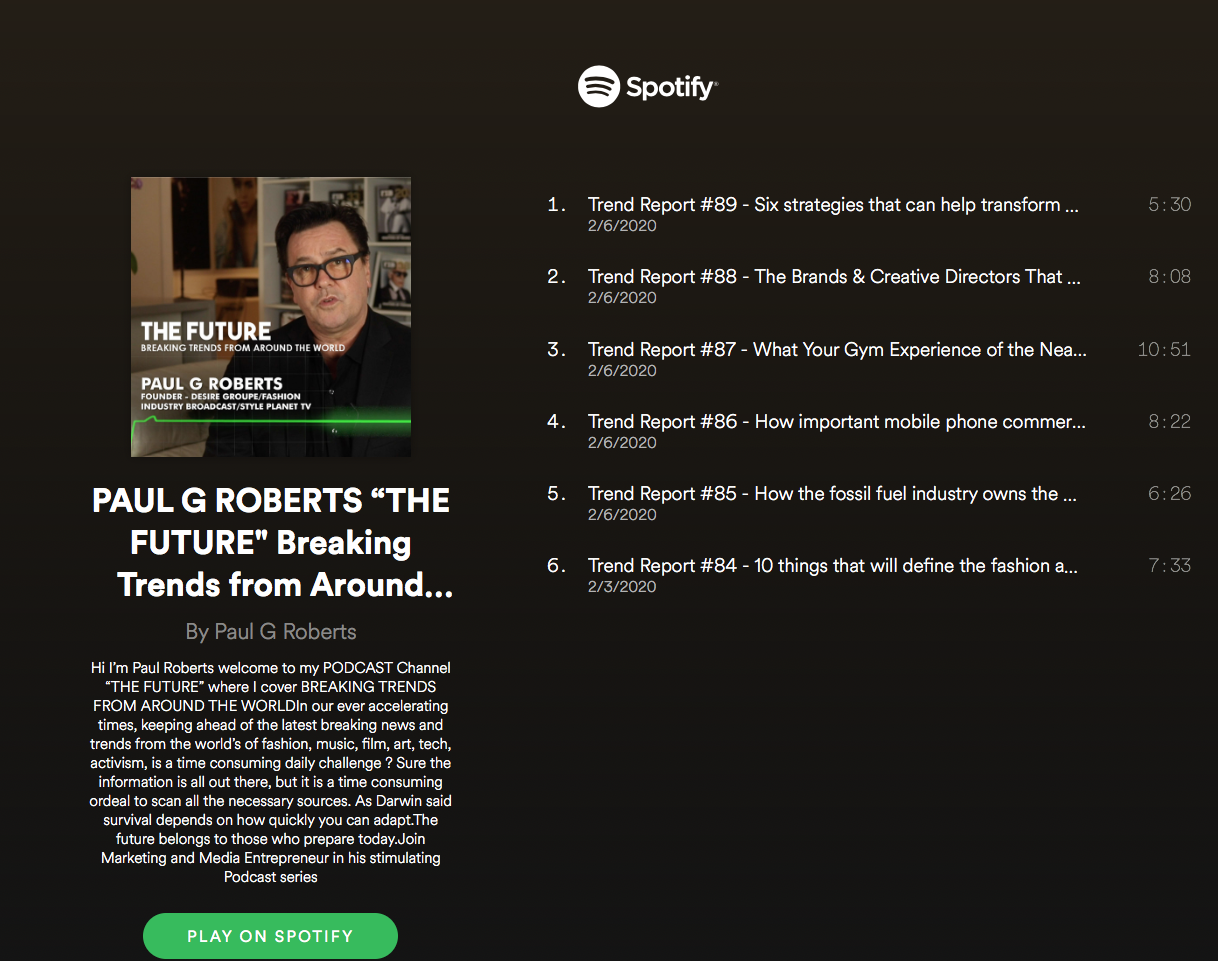Click the 10:51 duration label
The width and height of the screenshot is (1218, 961).
click(1165, 350)
